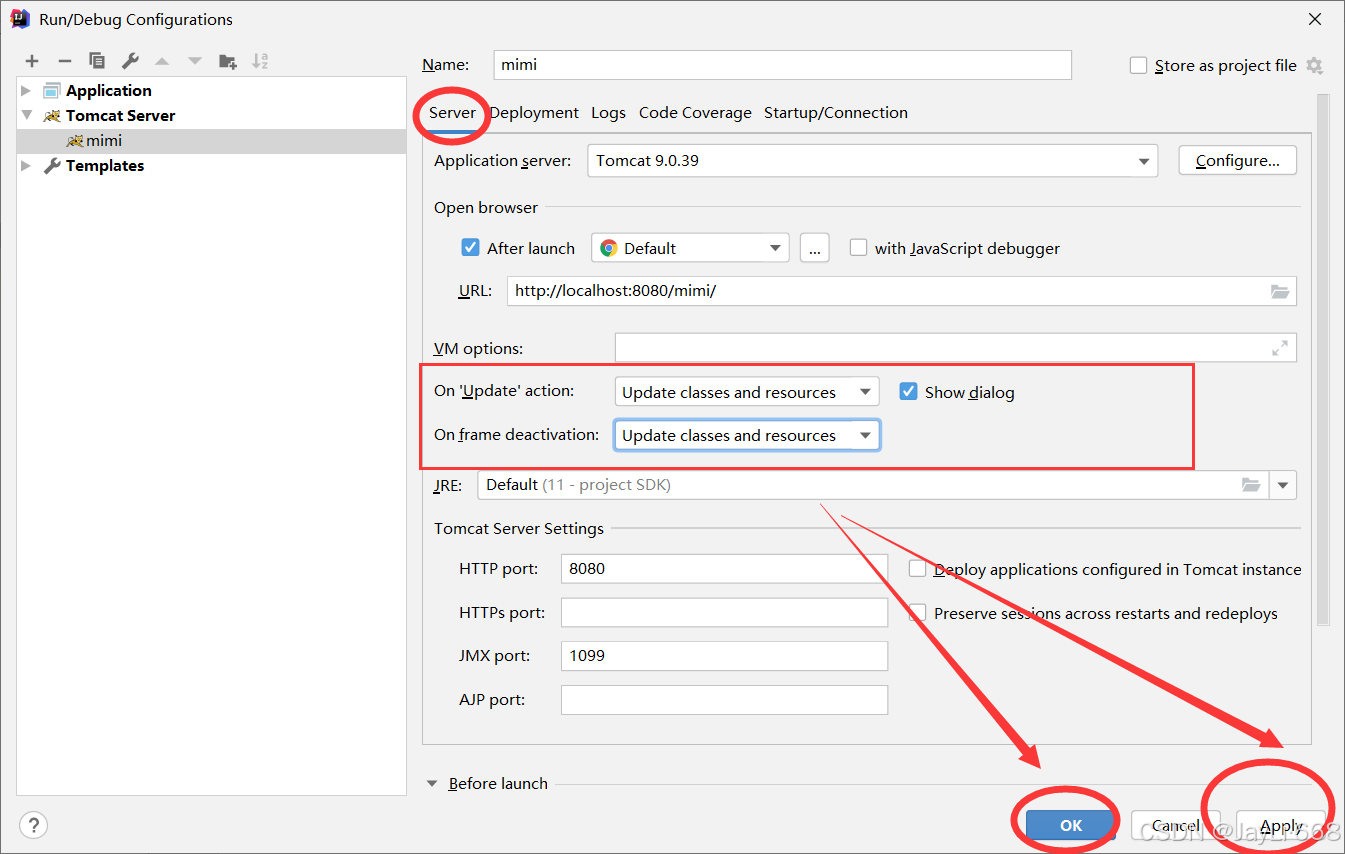Click the HTTP port field
This screenshot has width=1345, height=854.
(724, 569)
